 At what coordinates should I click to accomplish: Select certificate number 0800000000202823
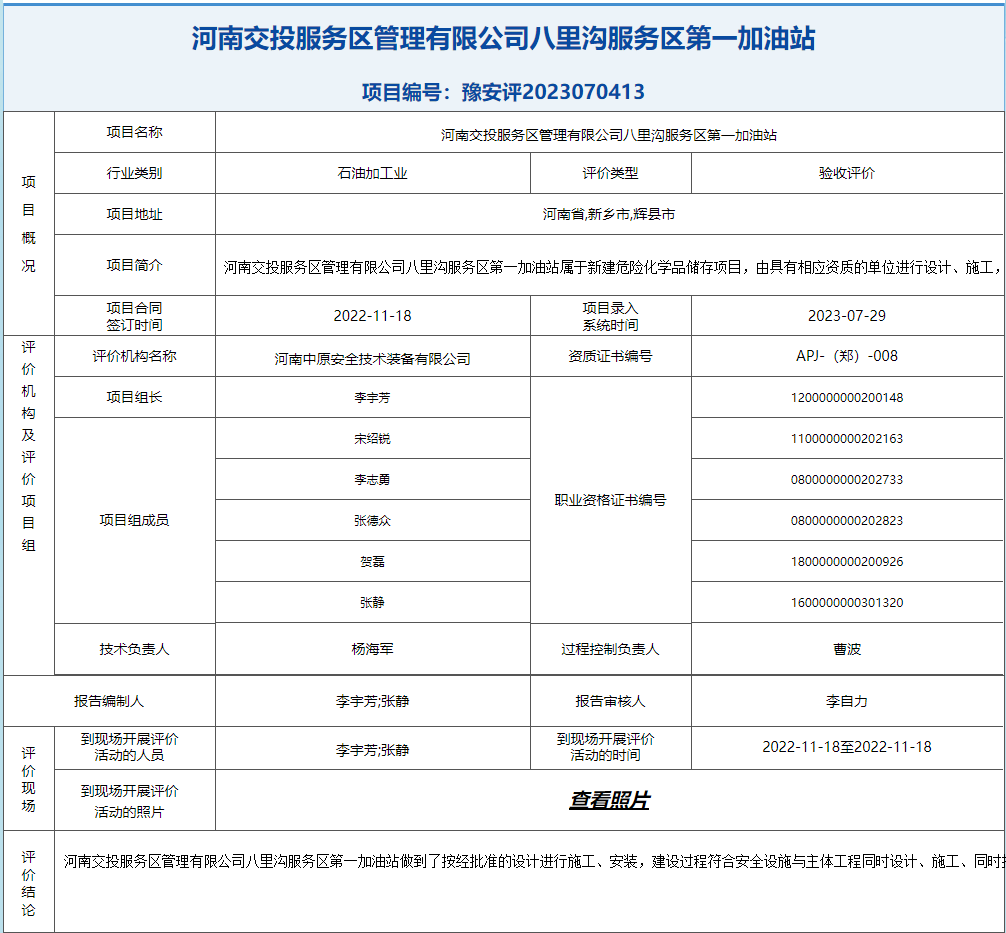847,521
